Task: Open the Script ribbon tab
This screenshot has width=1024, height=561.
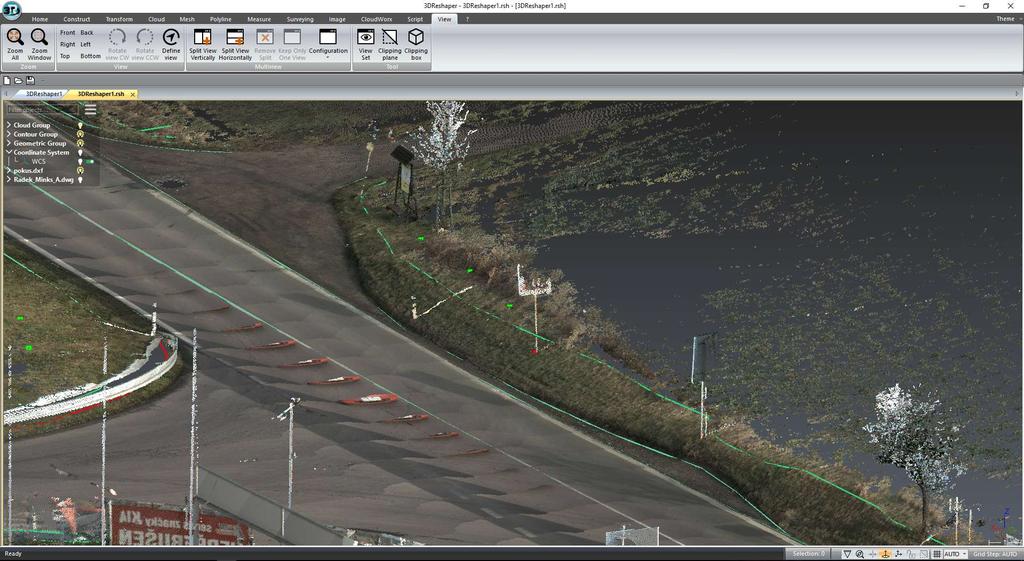Action: (415, 19)
